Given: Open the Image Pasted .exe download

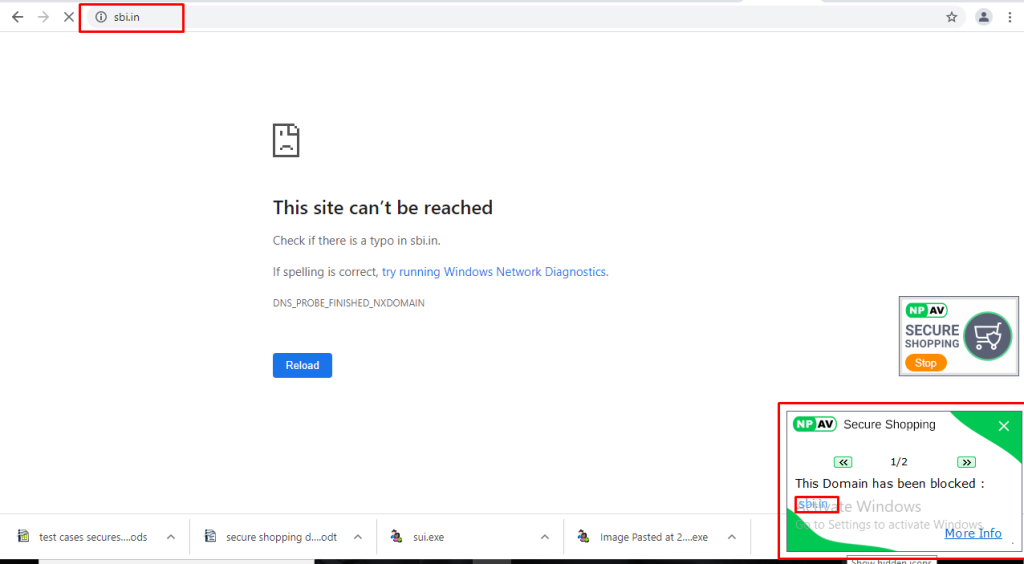Looking at the screenshot, I should click(x=653, y=537).
